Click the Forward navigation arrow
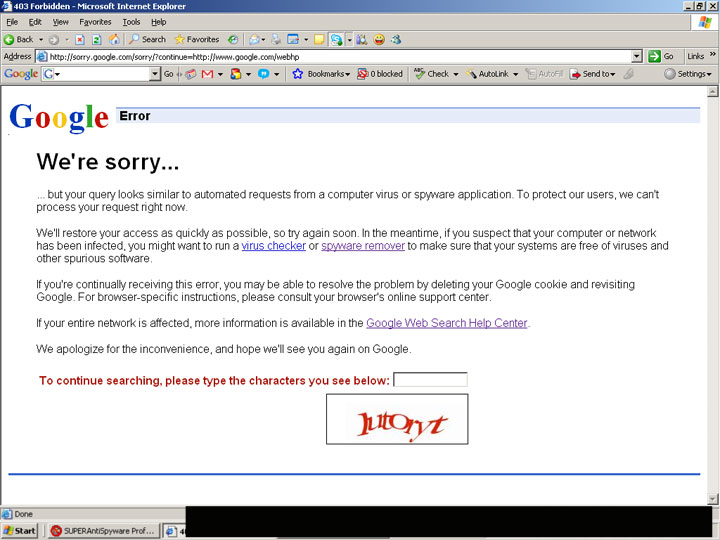Viewport: 720px width, 540px height. [54, 40]
